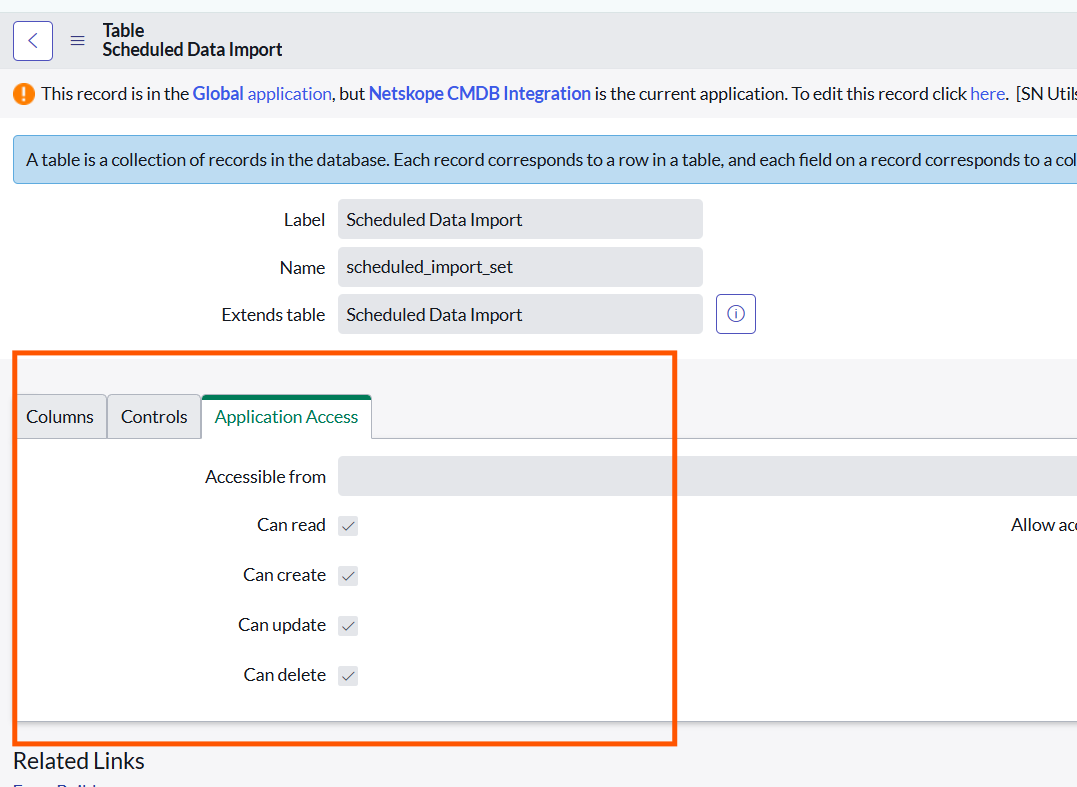This screenshot has width=1077, height=787.
Task: Select the Application Access tab
Action: coord(286,417)
